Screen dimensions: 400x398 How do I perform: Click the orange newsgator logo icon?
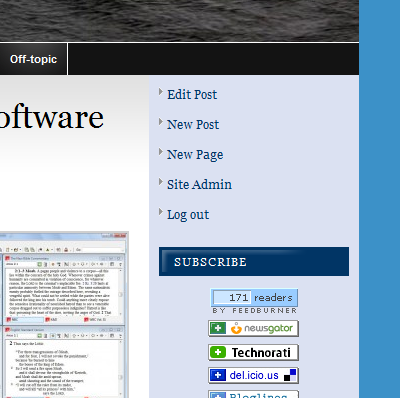[x=236, y=328]
